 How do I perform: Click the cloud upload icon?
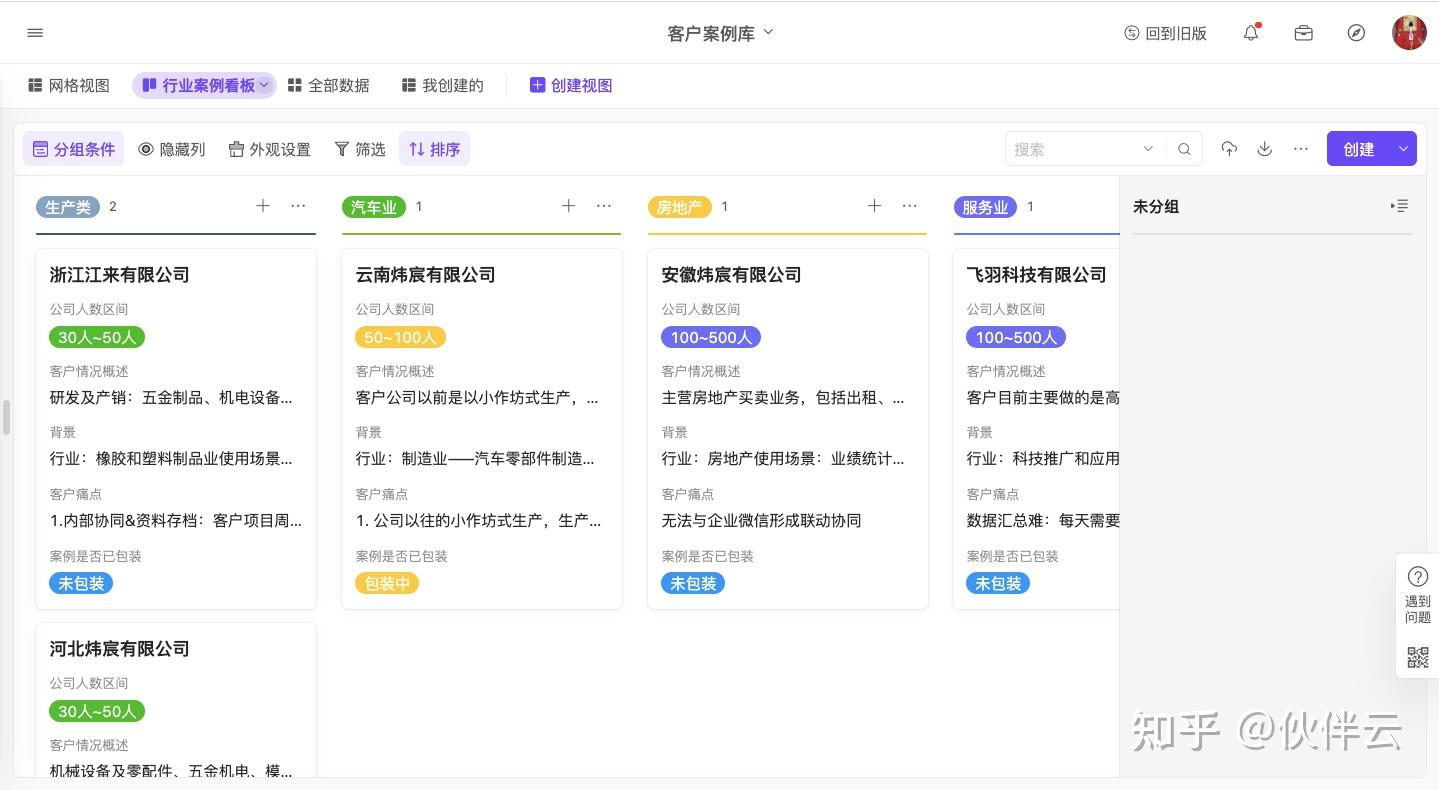point(1229,149)
